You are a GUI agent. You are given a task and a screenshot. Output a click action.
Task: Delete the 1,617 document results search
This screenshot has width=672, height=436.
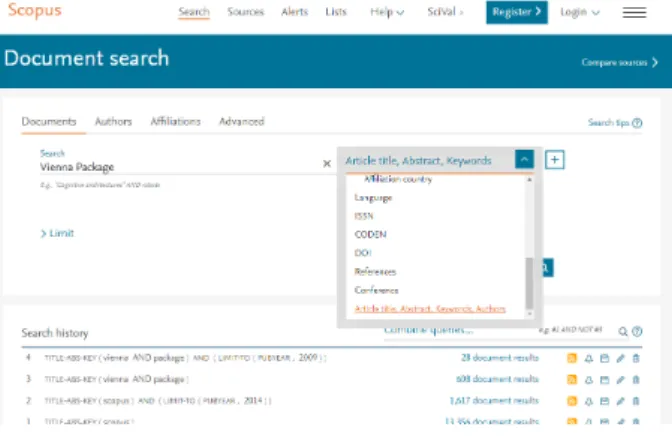(x=636, y=401)
